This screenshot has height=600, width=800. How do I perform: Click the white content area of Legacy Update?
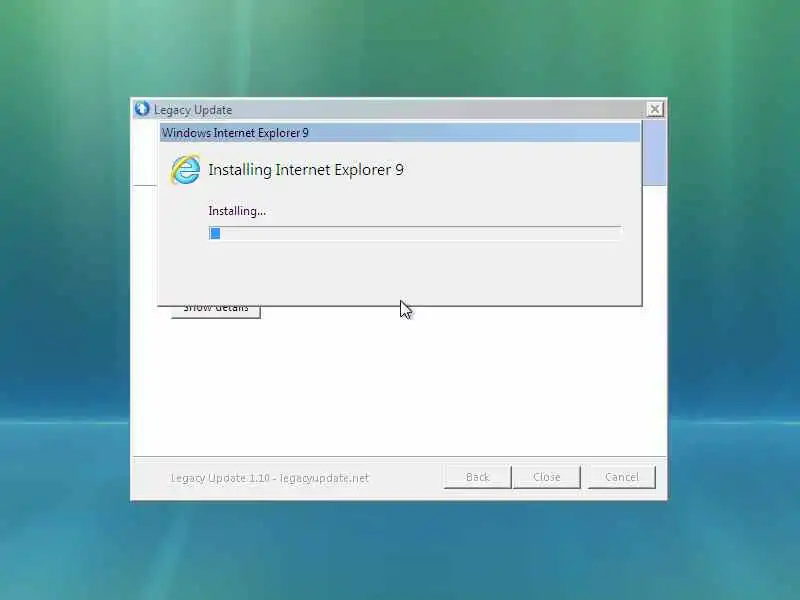pyautogui.click(x=399, y=388)
